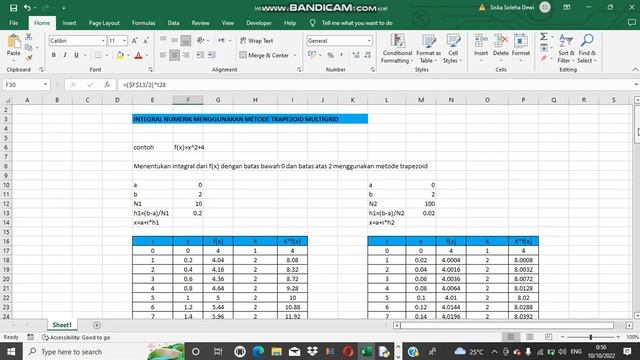Screen dimensions: 640x360
Task: Open the General number format dropdown
Action: (x=369, y=40)
